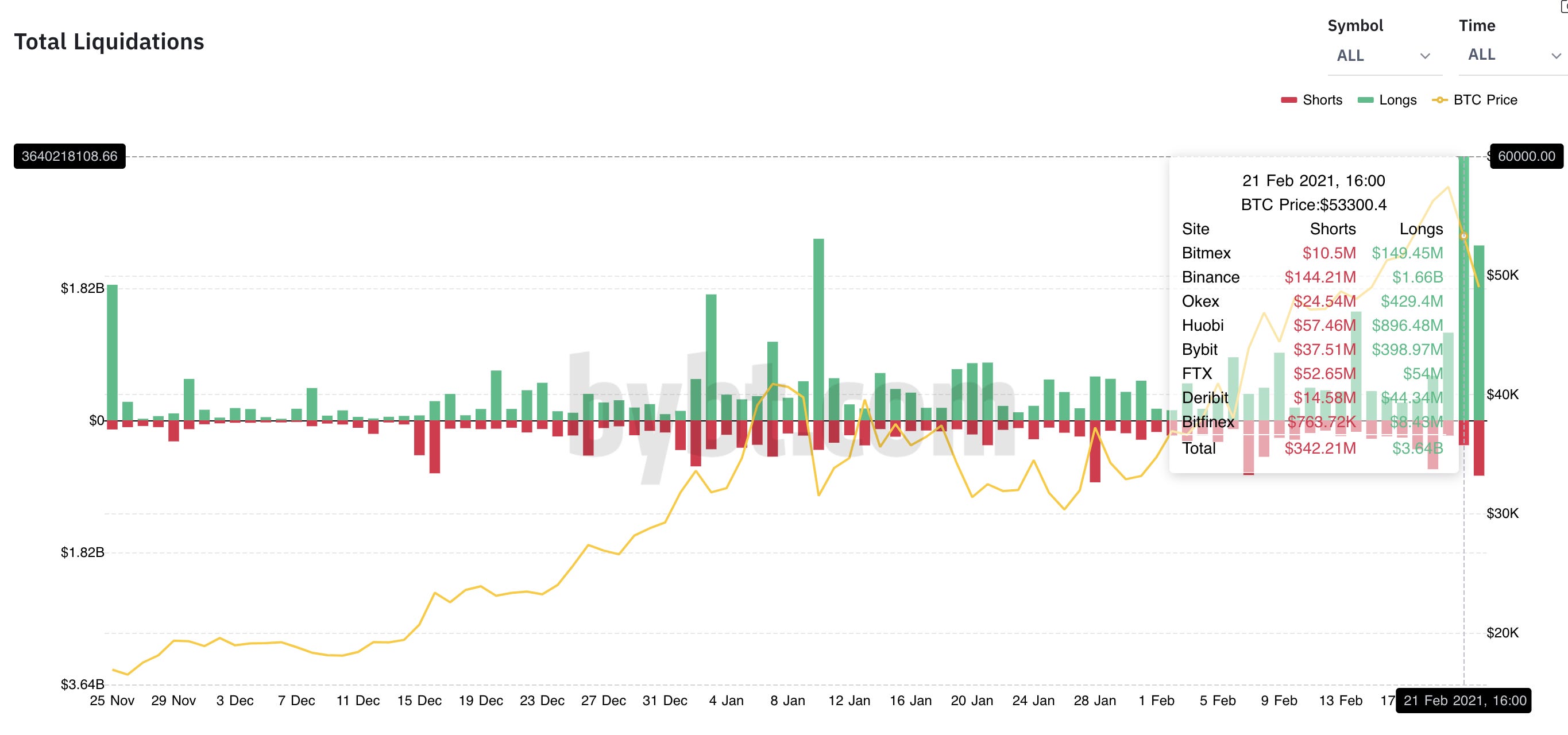Screen dimensions: 1568x735
Task: Click the 3640218108.66 y-axis value label
Action: 69,156
